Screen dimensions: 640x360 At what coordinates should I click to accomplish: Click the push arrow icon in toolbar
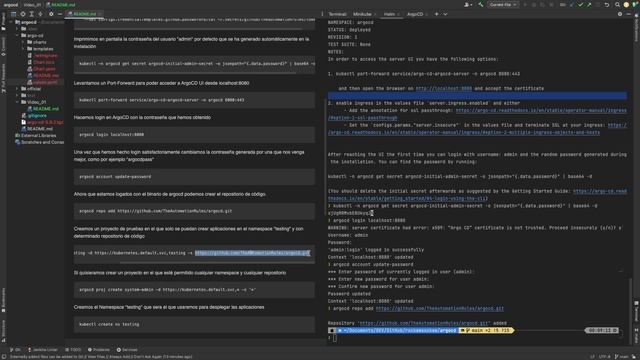coord(589,4)
